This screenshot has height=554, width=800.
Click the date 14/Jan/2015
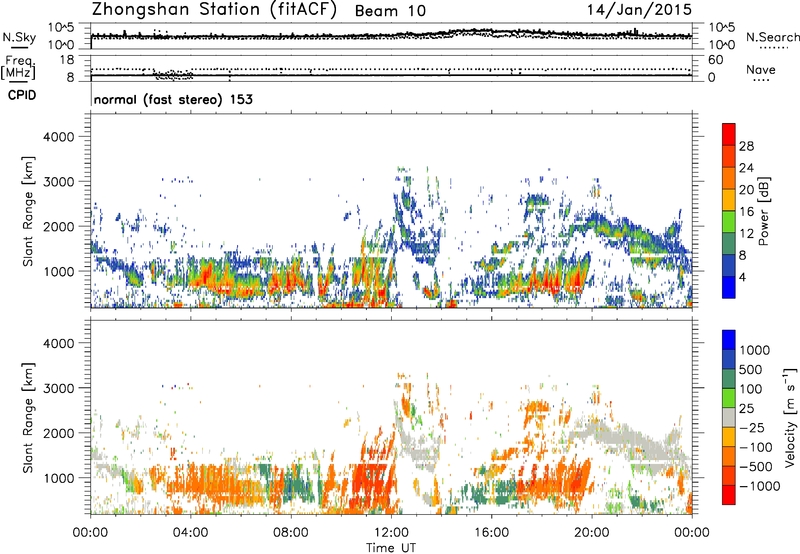click(639, 10)
